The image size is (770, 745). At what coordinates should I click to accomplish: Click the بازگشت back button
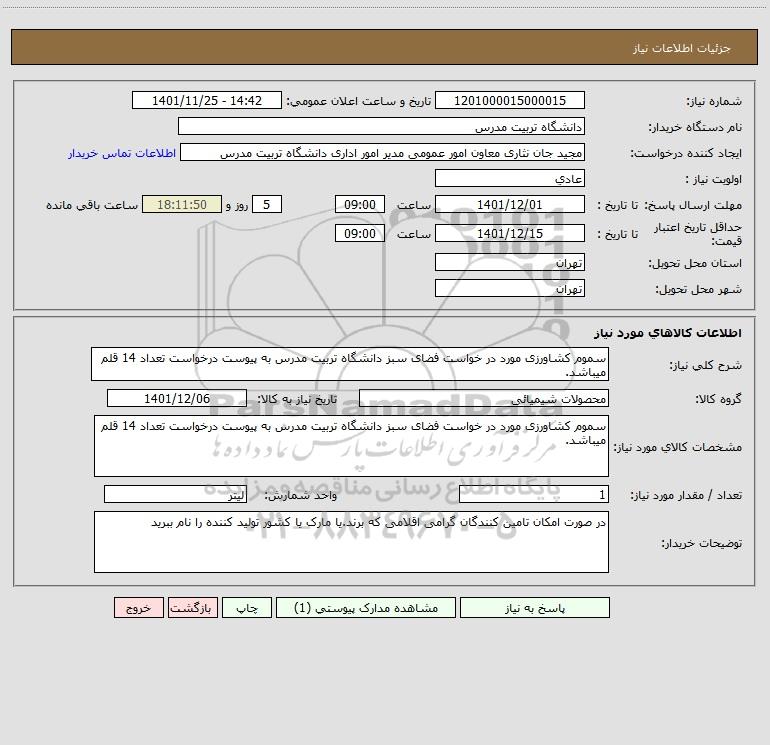tap(192, 607)
